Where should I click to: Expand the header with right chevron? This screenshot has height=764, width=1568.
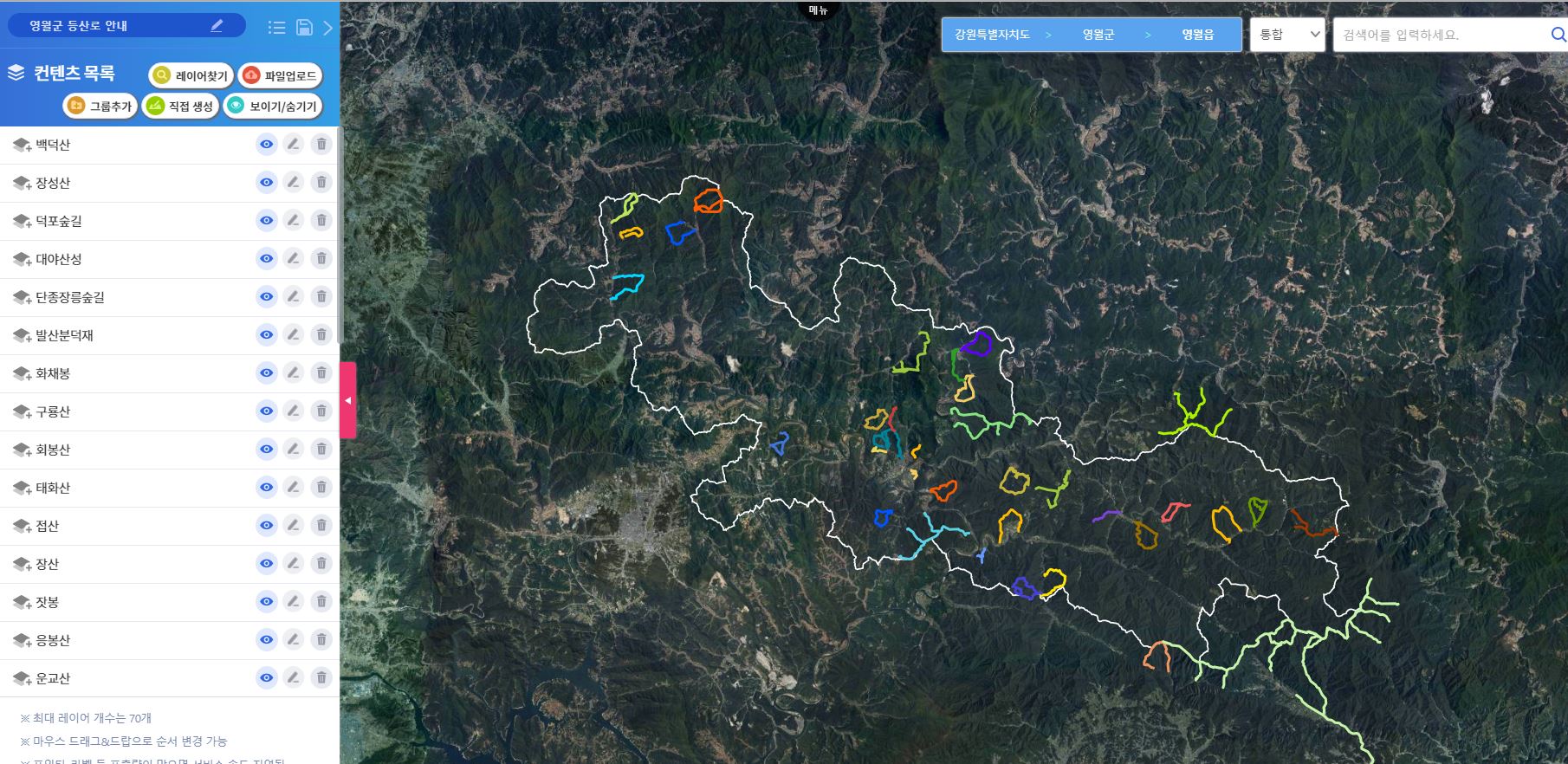tap(328, 28)
